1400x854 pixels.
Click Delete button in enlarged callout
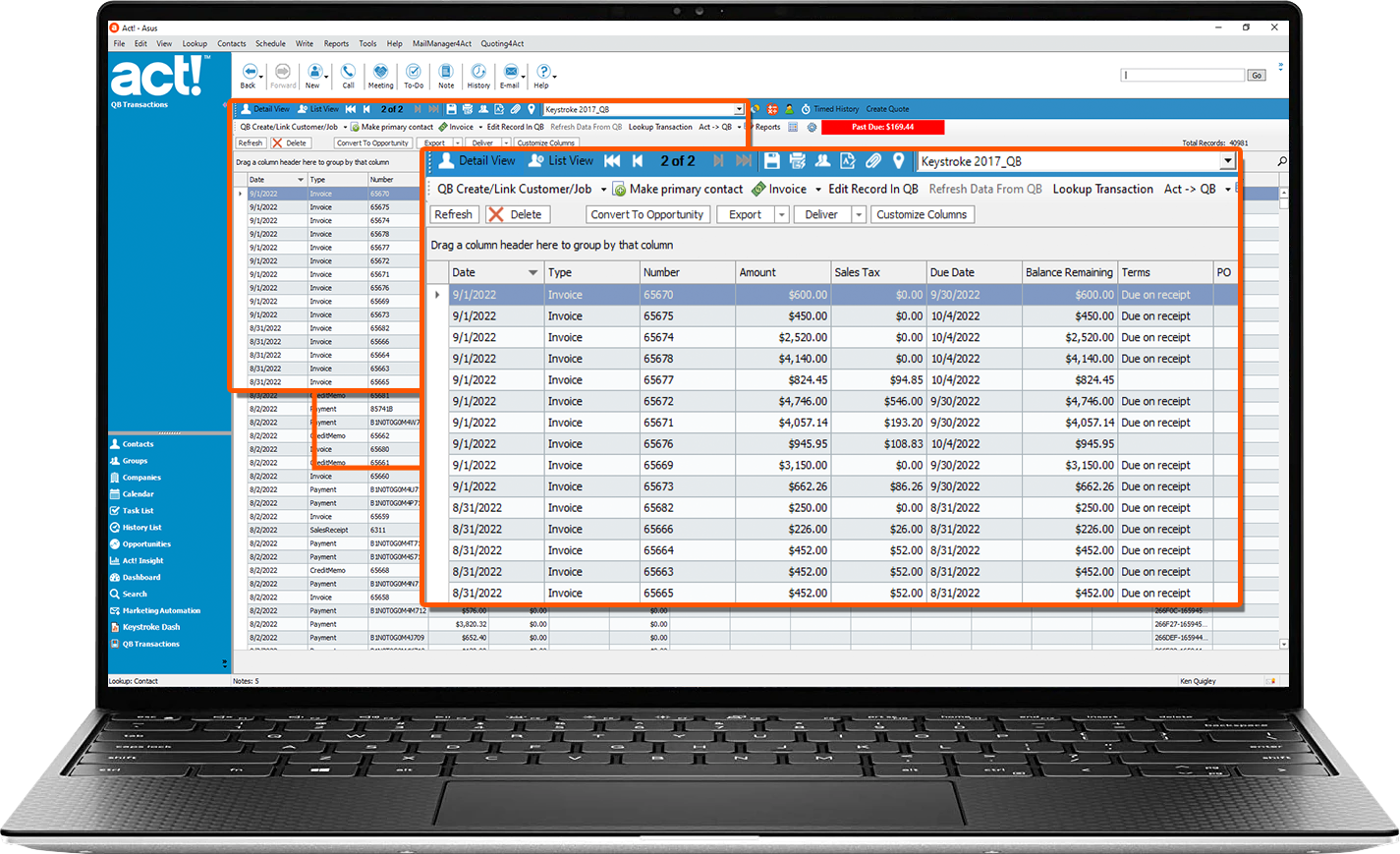pos(518,214)
